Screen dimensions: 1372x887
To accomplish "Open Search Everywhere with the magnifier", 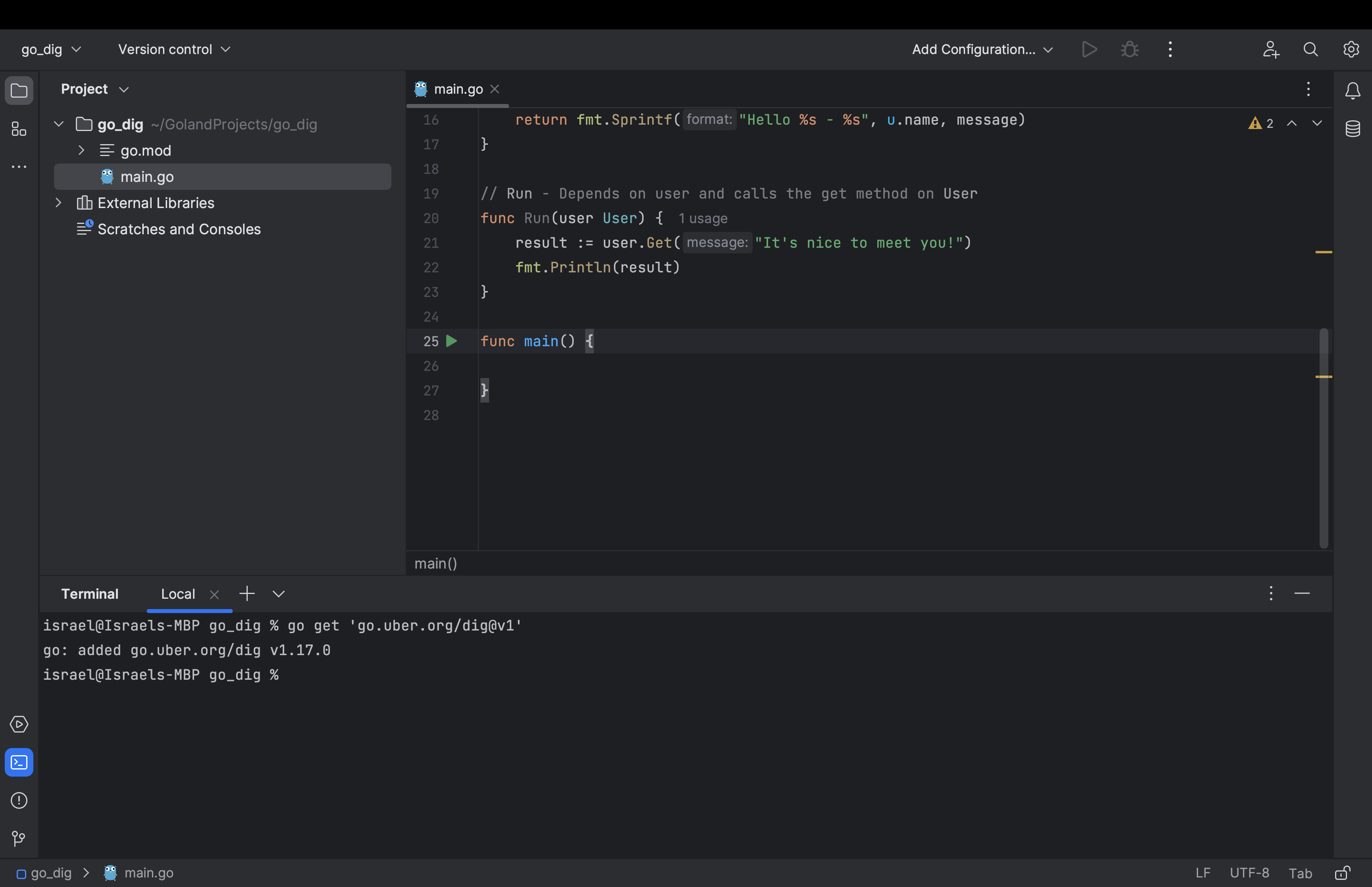I will pyautogui.click(x=1310, y=49).
